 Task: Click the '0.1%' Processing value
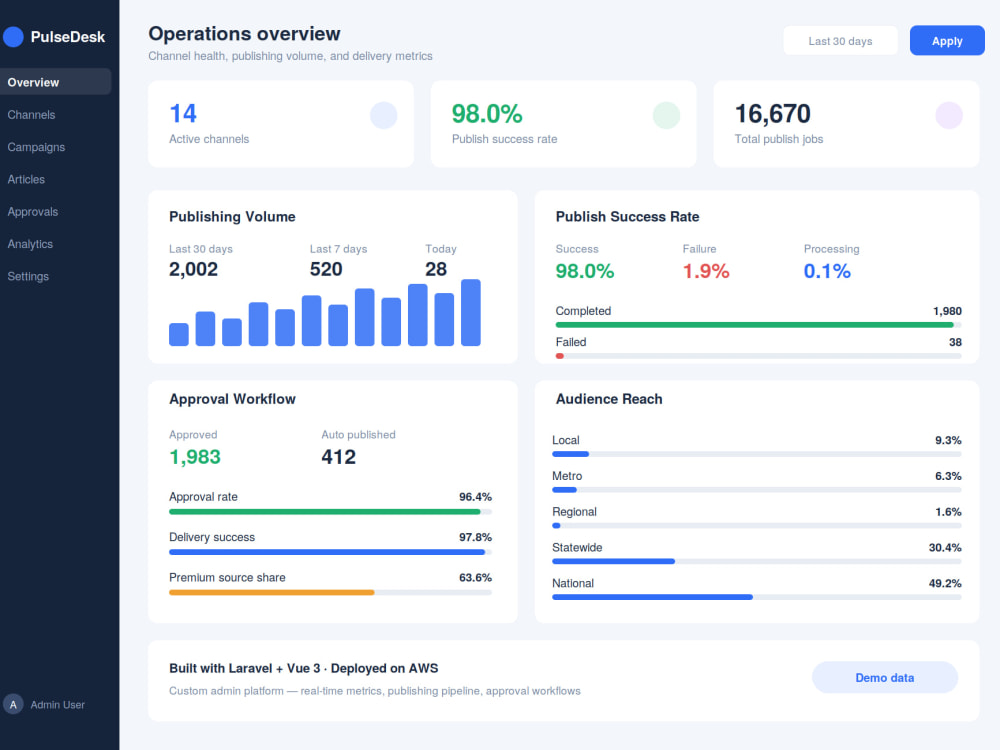(x=827, y=271)
